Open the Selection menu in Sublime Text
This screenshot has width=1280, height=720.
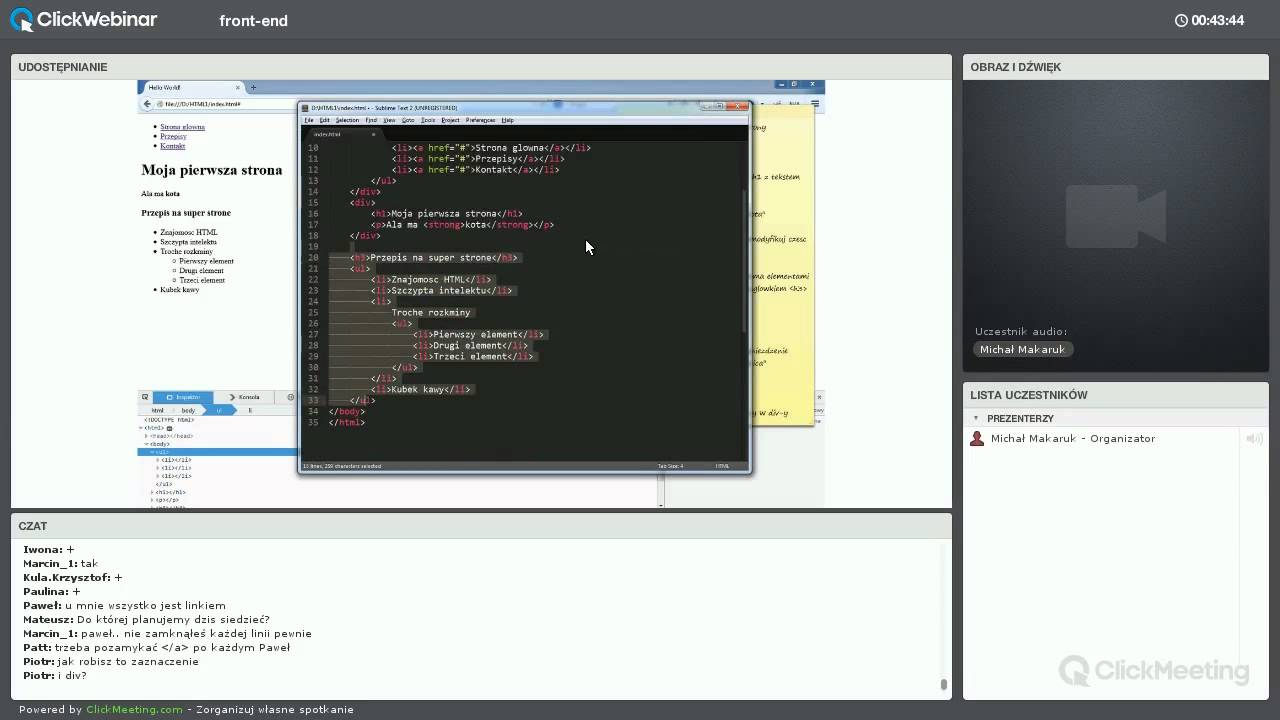(347, 120)
